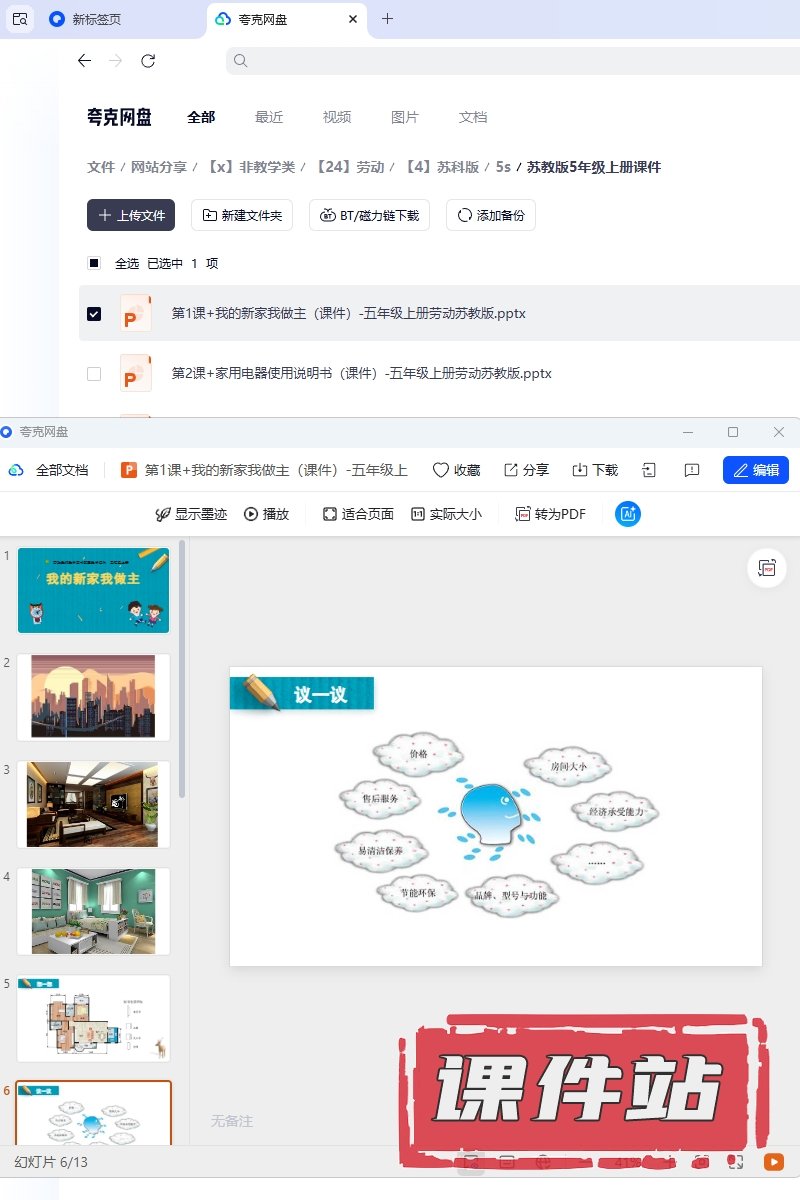Click the 上传文件 button

[131, 215]
